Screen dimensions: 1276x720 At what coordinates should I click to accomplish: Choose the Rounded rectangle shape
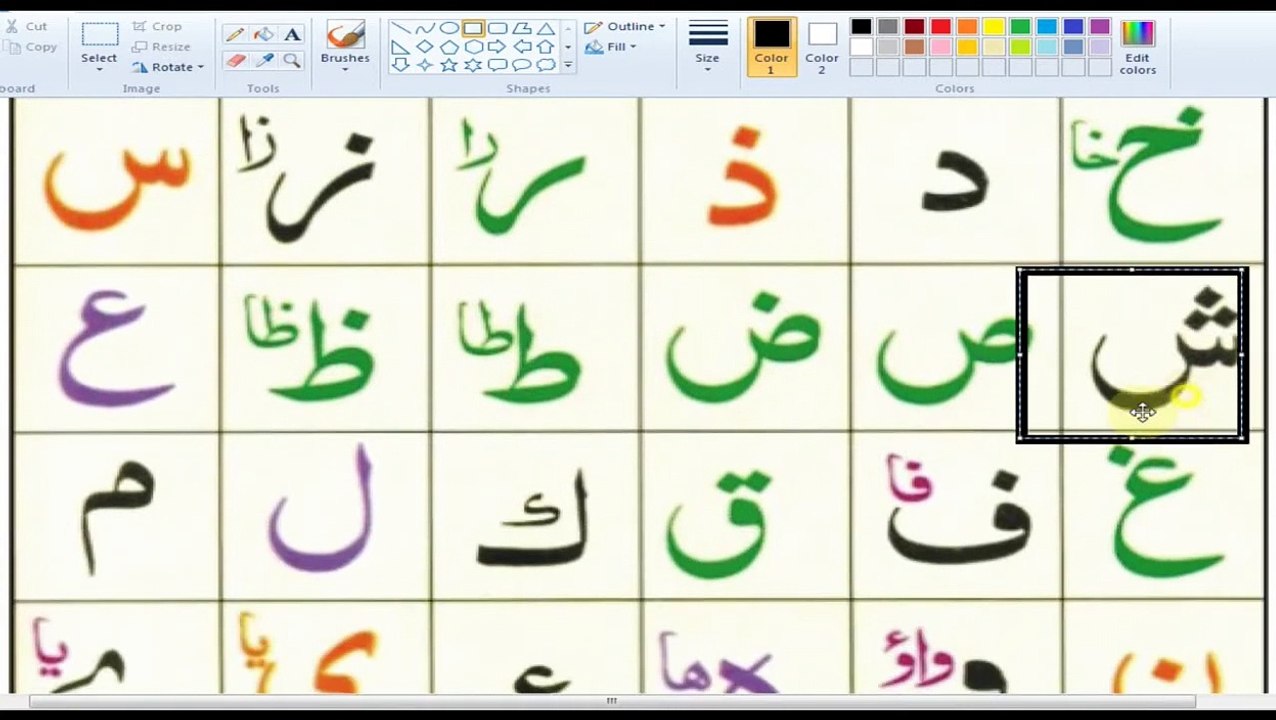[497, 28]
